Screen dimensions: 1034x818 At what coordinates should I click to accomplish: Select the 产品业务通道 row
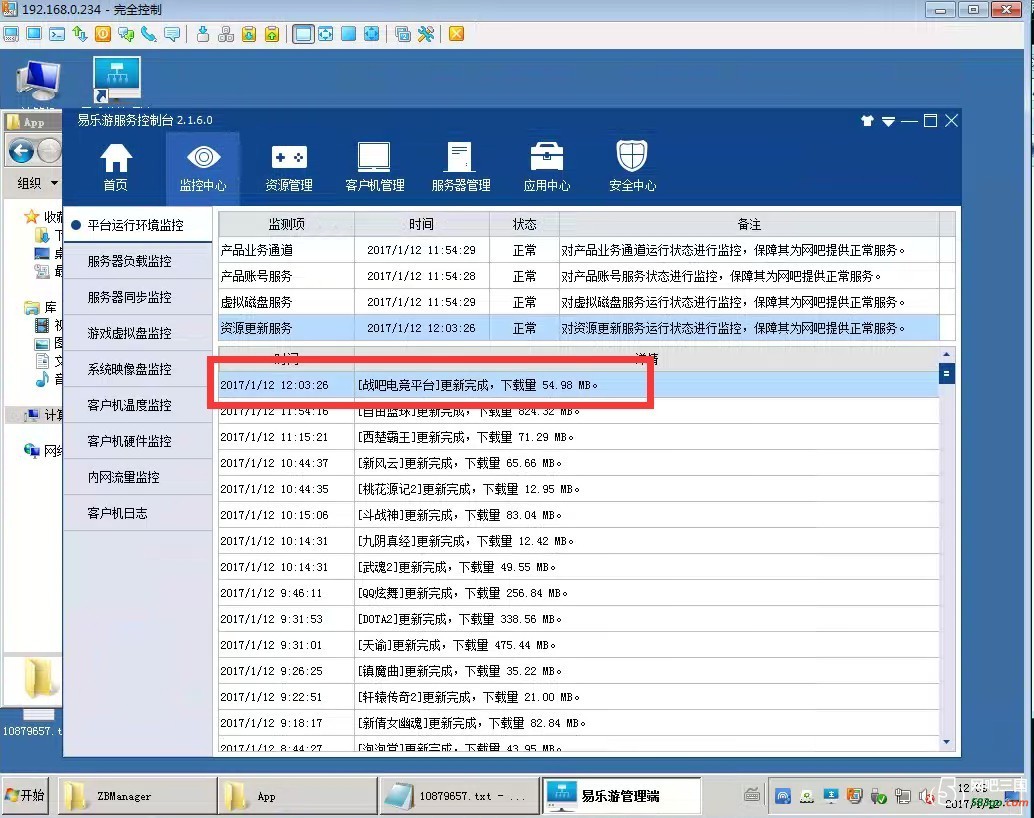tap(579, 250)
